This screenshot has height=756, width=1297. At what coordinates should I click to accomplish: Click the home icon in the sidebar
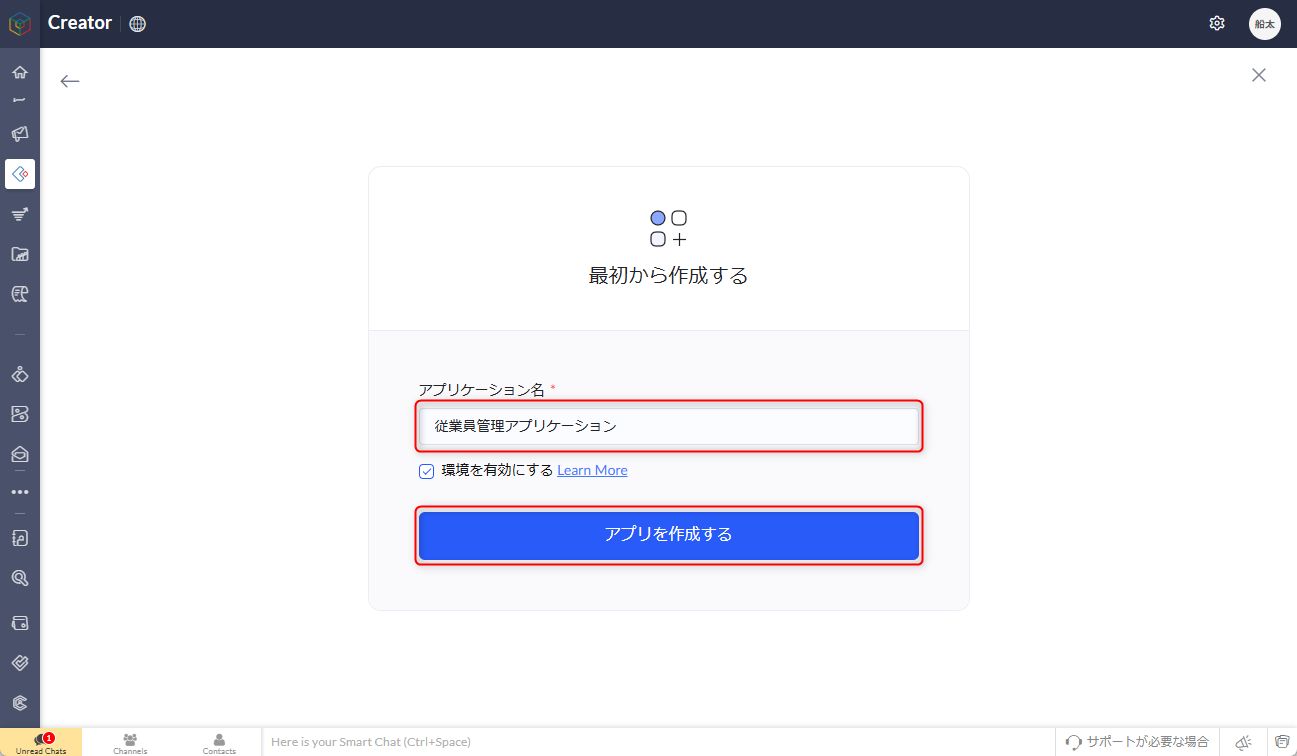coord(20,72)
